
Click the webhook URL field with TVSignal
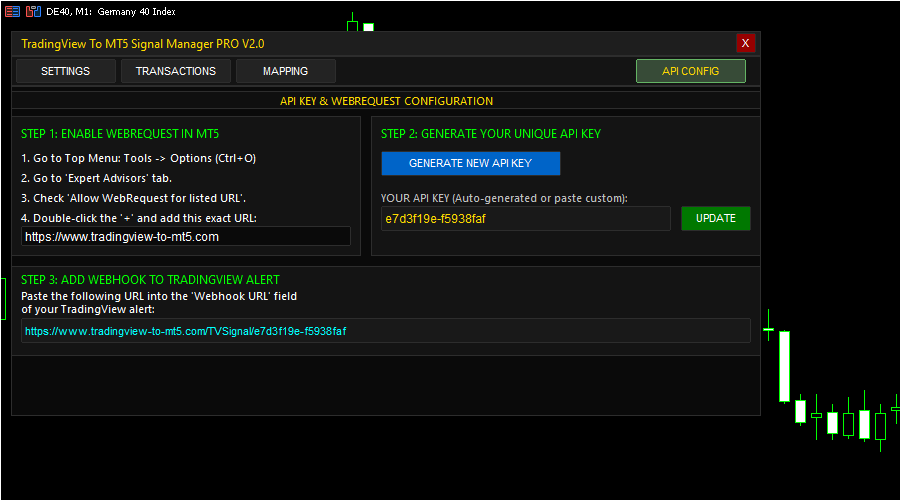pyautogui.click(x=386, y=331)
